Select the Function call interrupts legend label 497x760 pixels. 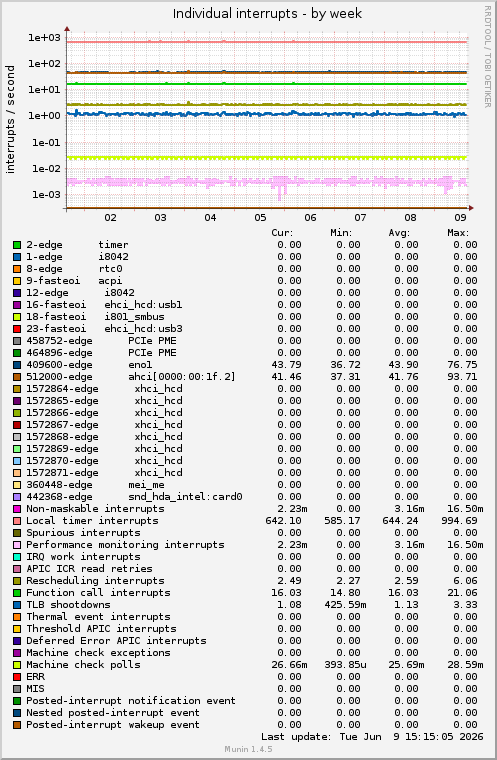tap(98, 593)
